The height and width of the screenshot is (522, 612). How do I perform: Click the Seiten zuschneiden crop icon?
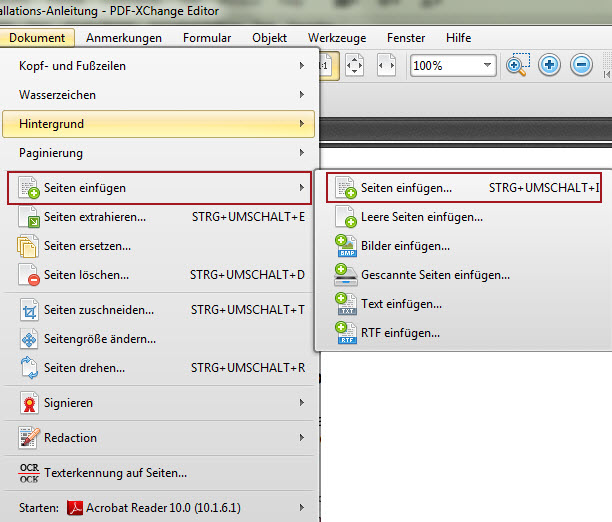29,310
